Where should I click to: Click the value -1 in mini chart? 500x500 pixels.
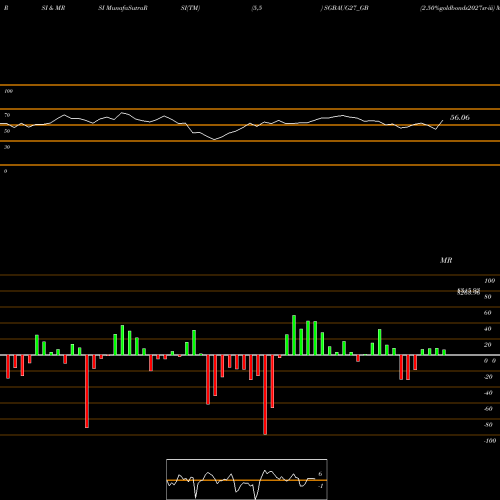tap(320, 486)
